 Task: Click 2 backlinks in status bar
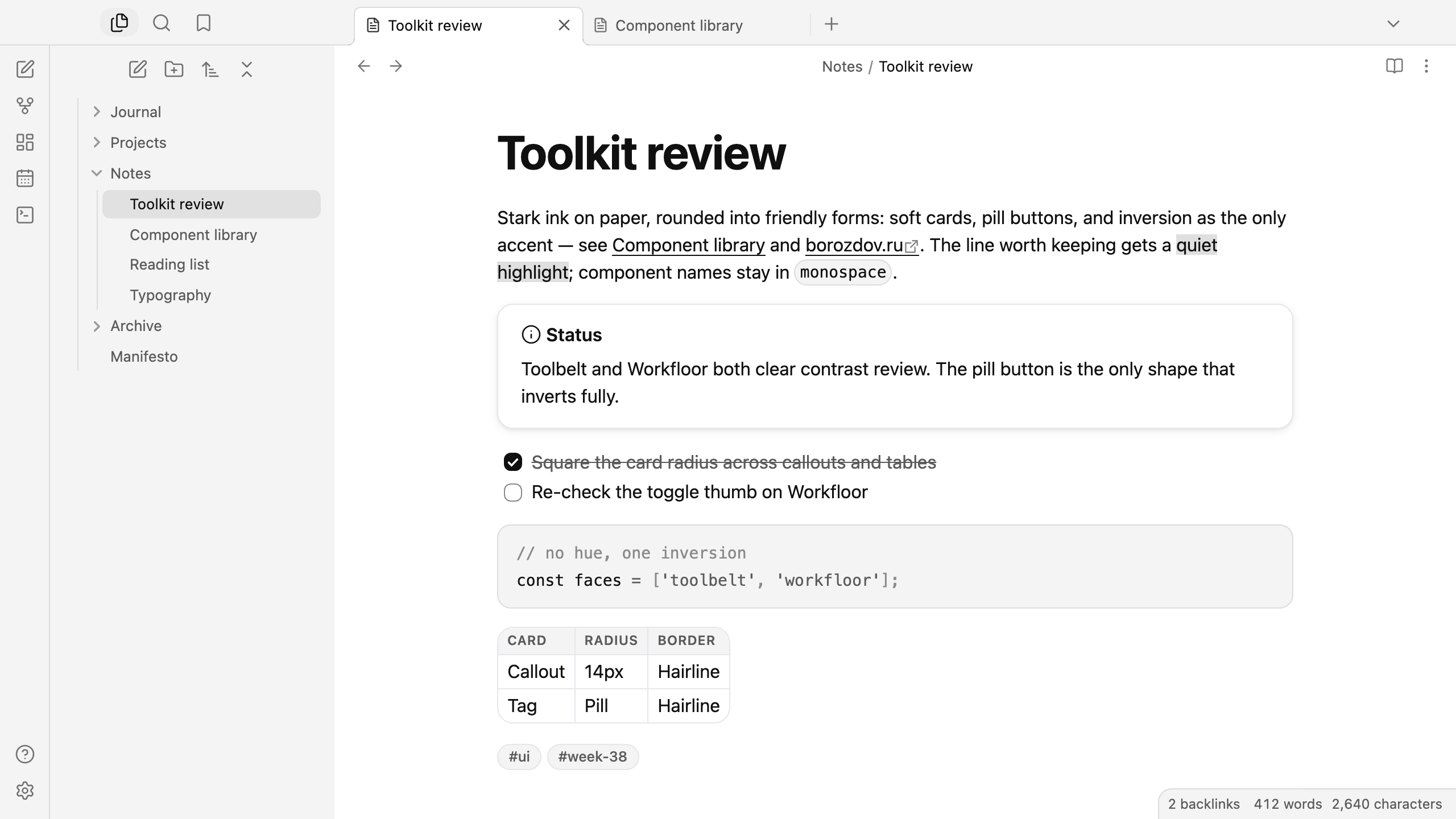[1203, 804]
